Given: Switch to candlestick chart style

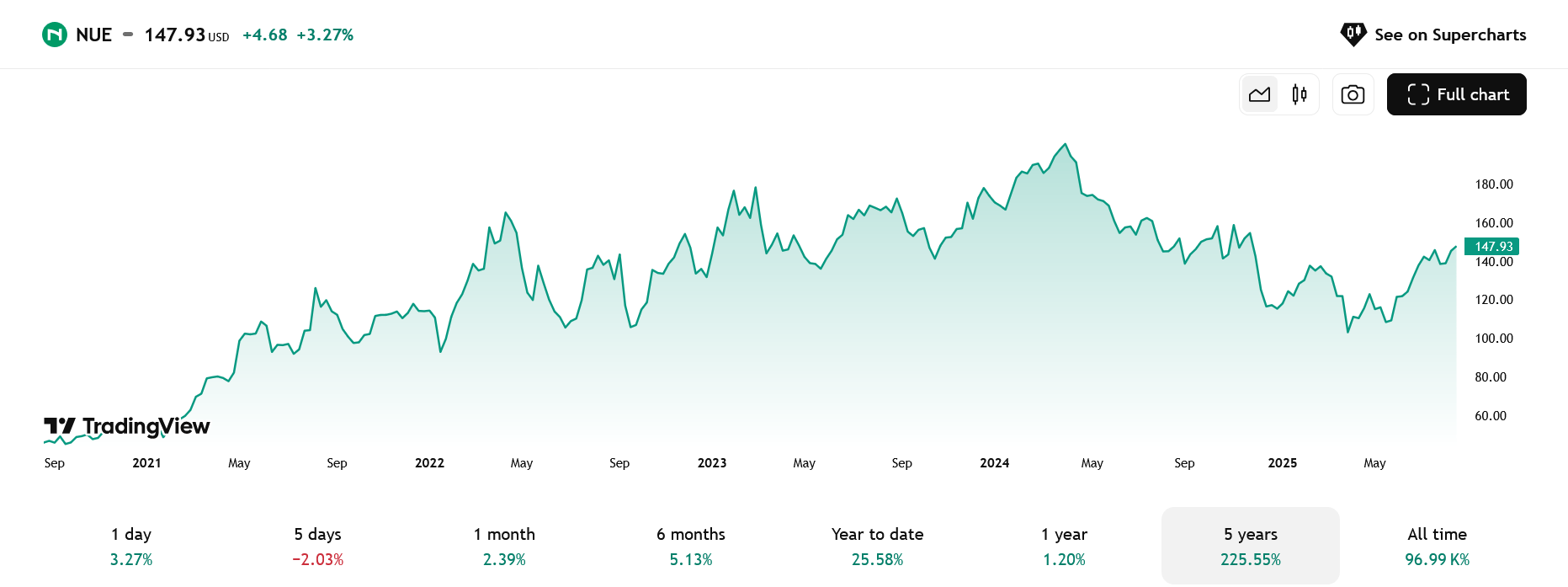Looking at the screenshot, I should pyautogui.click(x=1300, y=94).
